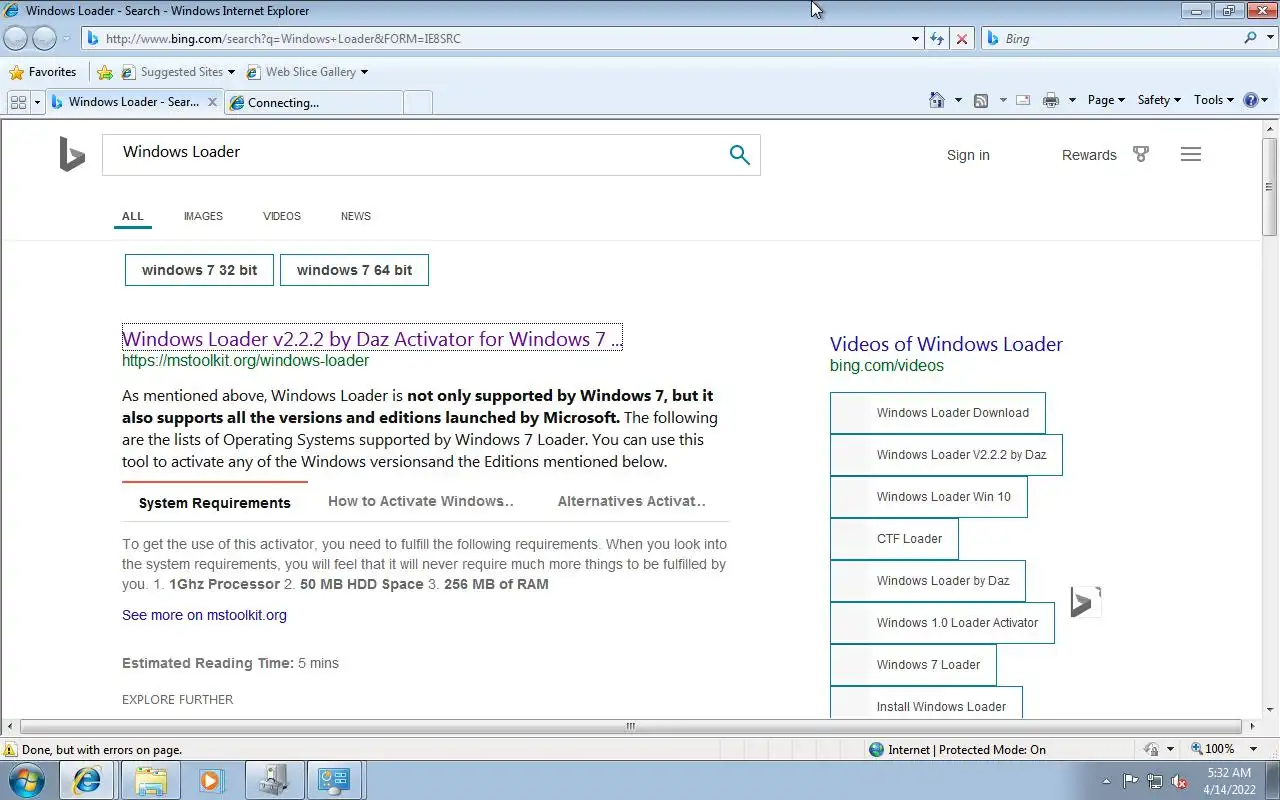Close the Windows Loader search tab
This screenshot has height=800, width=1280.
[213, 102]
